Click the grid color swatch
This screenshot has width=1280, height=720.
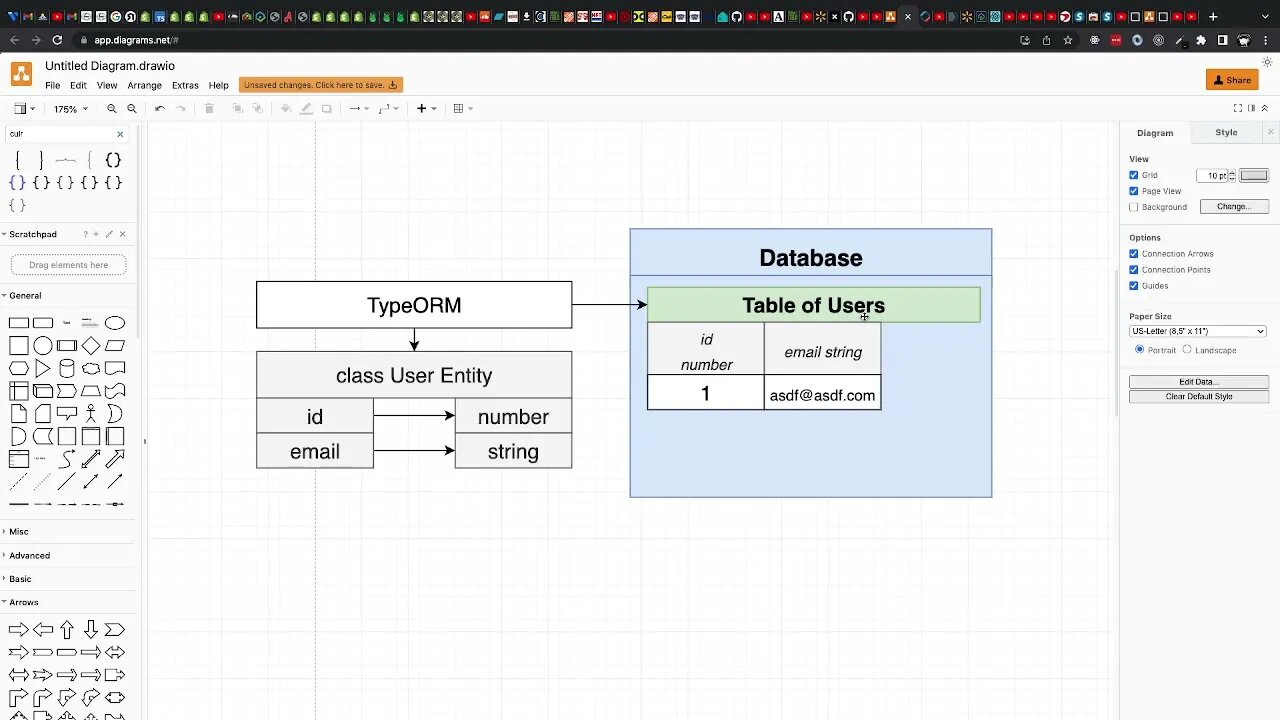pyautogui.click(x=1254, y=175)
